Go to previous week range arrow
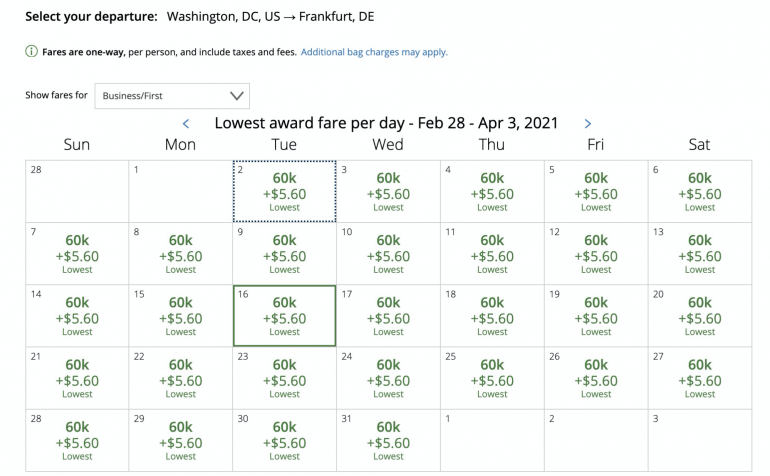770x476 pixels. (x=186, y=124)
